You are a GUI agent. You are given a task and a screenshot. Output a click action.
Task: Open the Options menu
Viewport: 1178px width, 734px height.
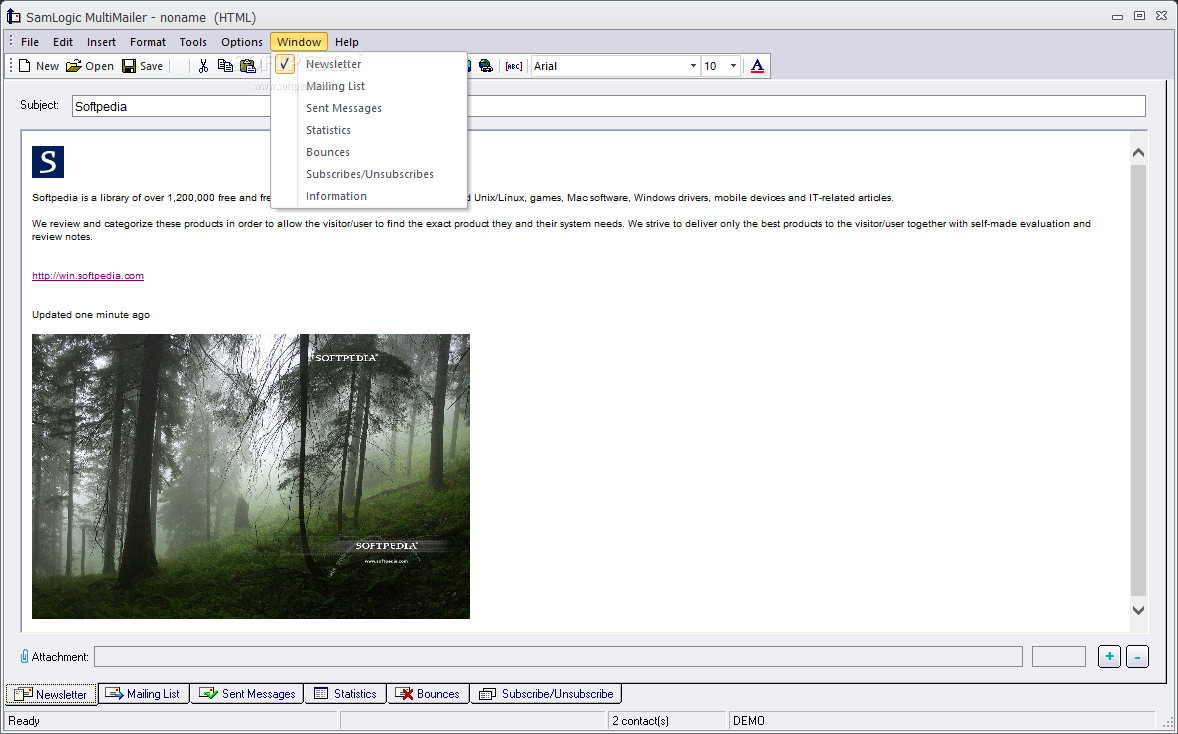[x=242, y=42]
